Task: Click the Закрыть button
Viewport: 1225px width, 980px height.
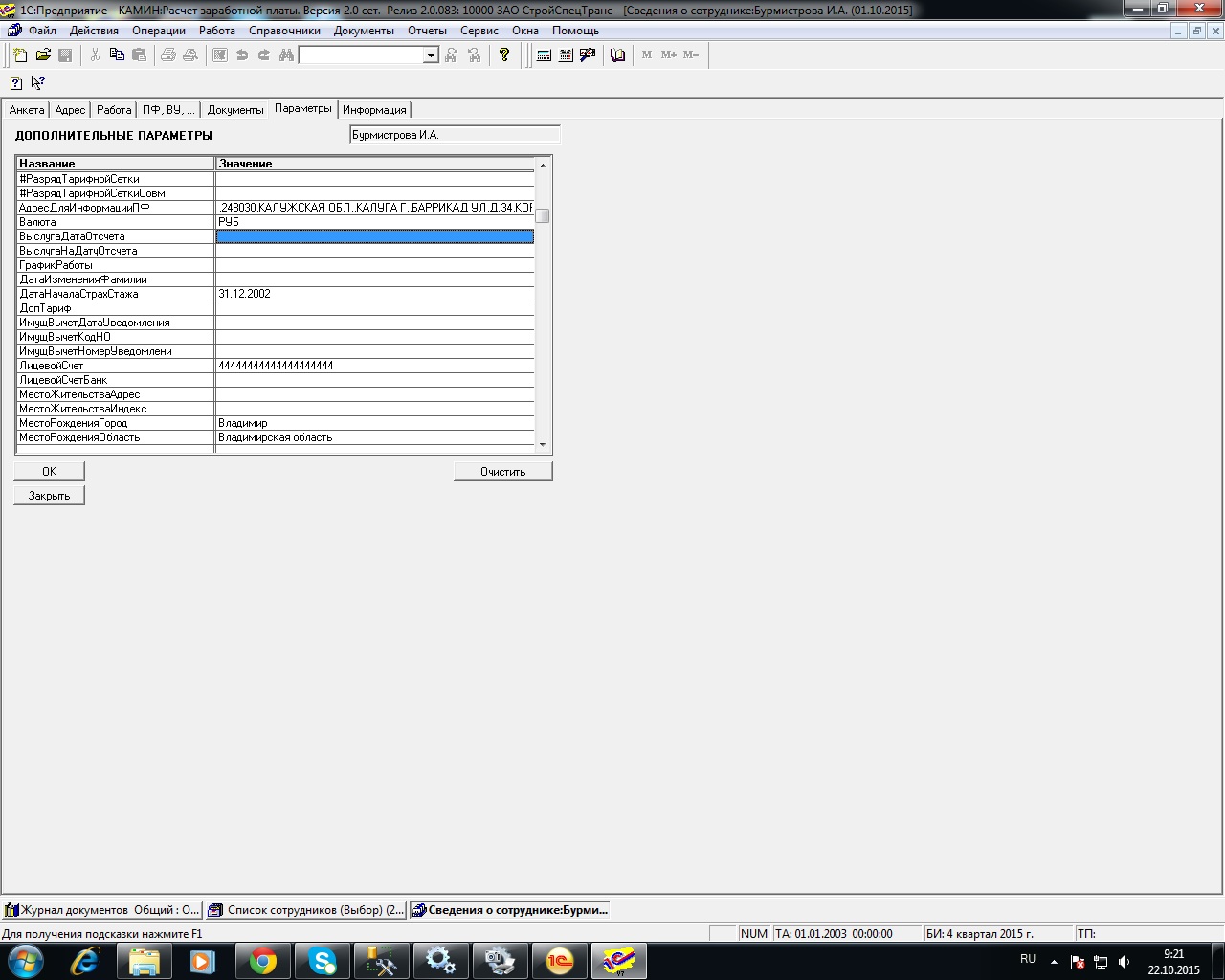Action: (x=49, y=496)
